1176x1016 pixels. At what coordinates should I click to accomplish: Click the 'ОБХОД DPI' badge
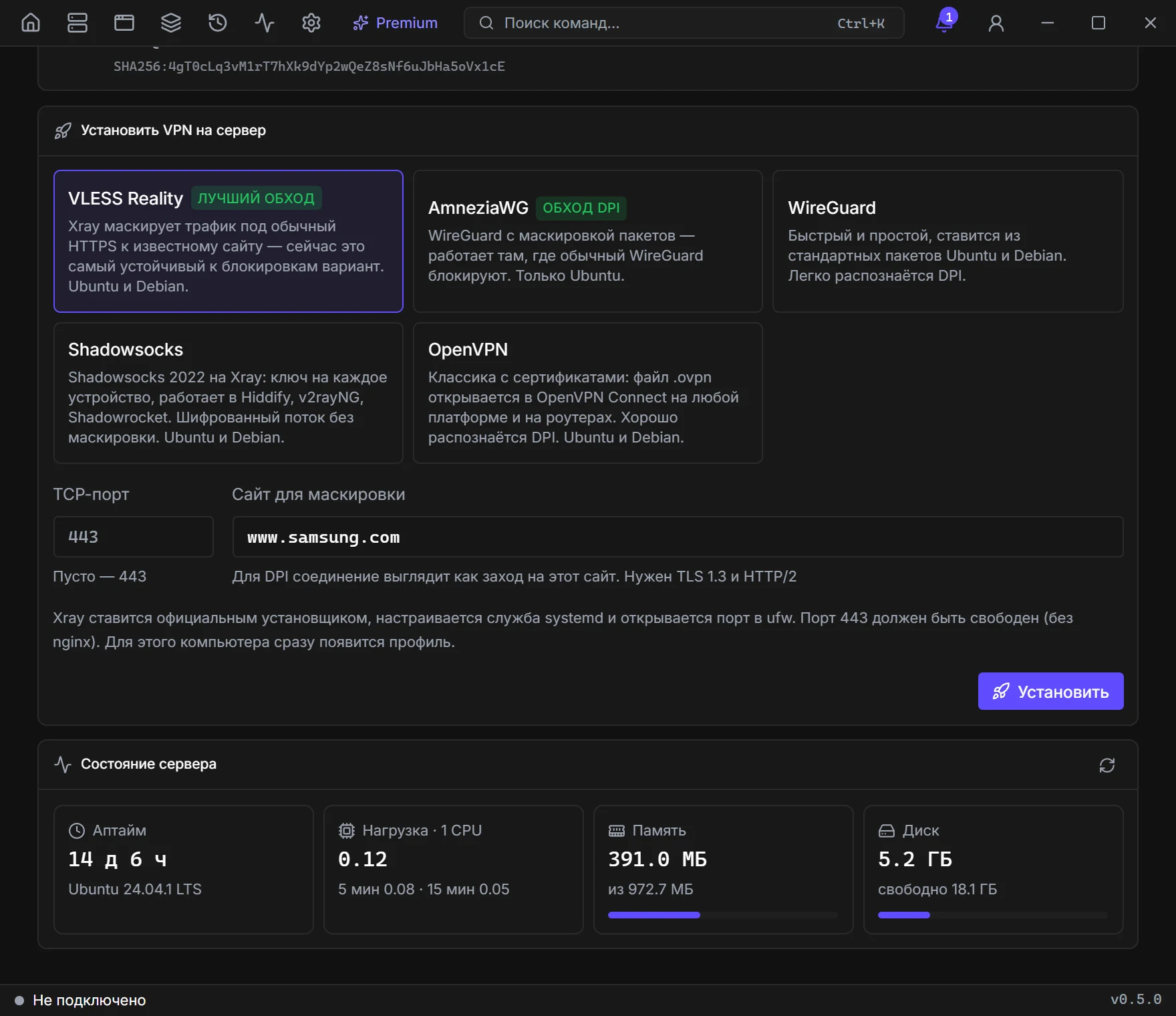tap(581, 208)
